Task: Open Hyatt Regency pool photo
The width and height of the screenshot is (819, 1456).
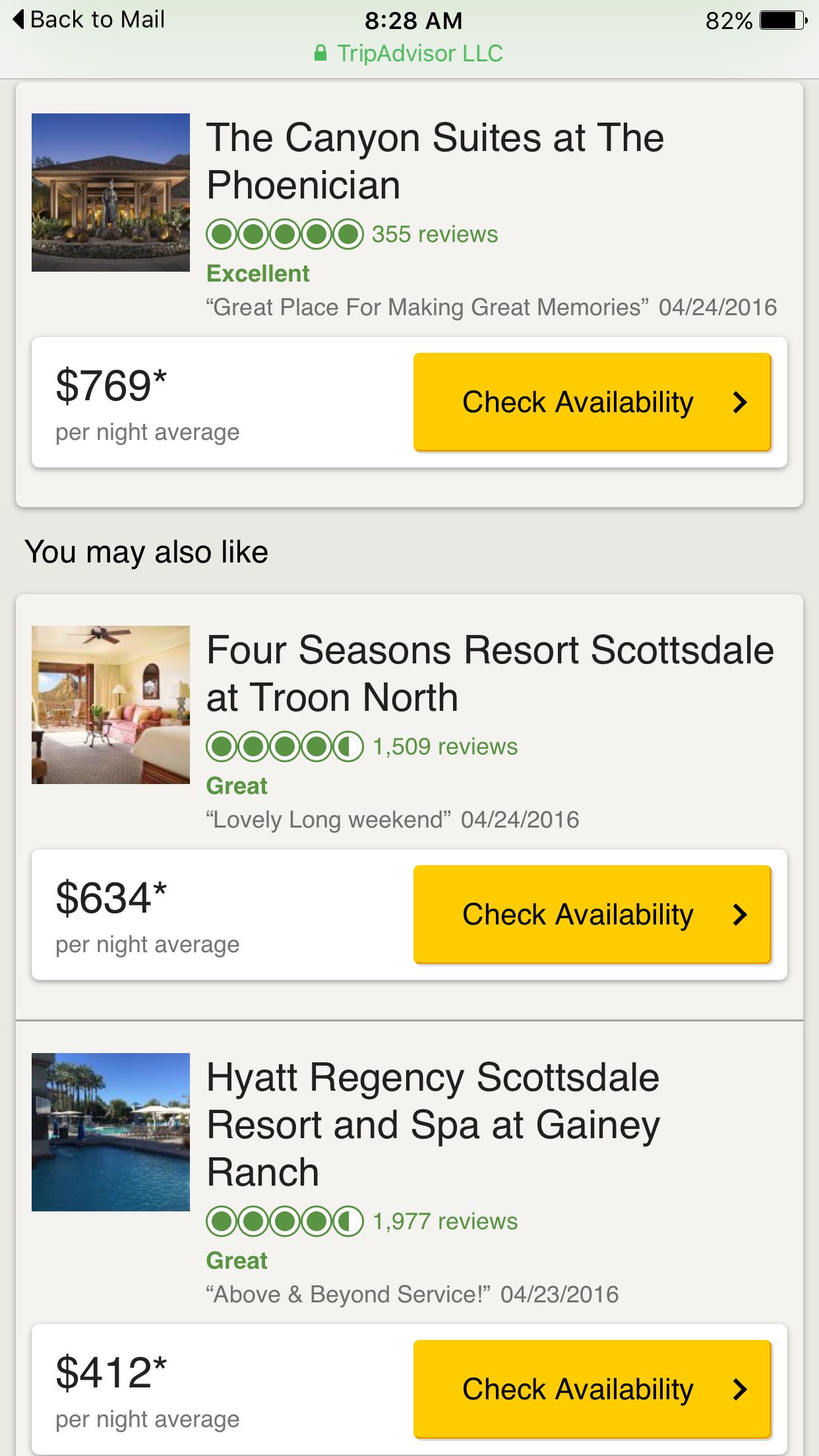Action: pyautogui.click(x=111, y=1132)
